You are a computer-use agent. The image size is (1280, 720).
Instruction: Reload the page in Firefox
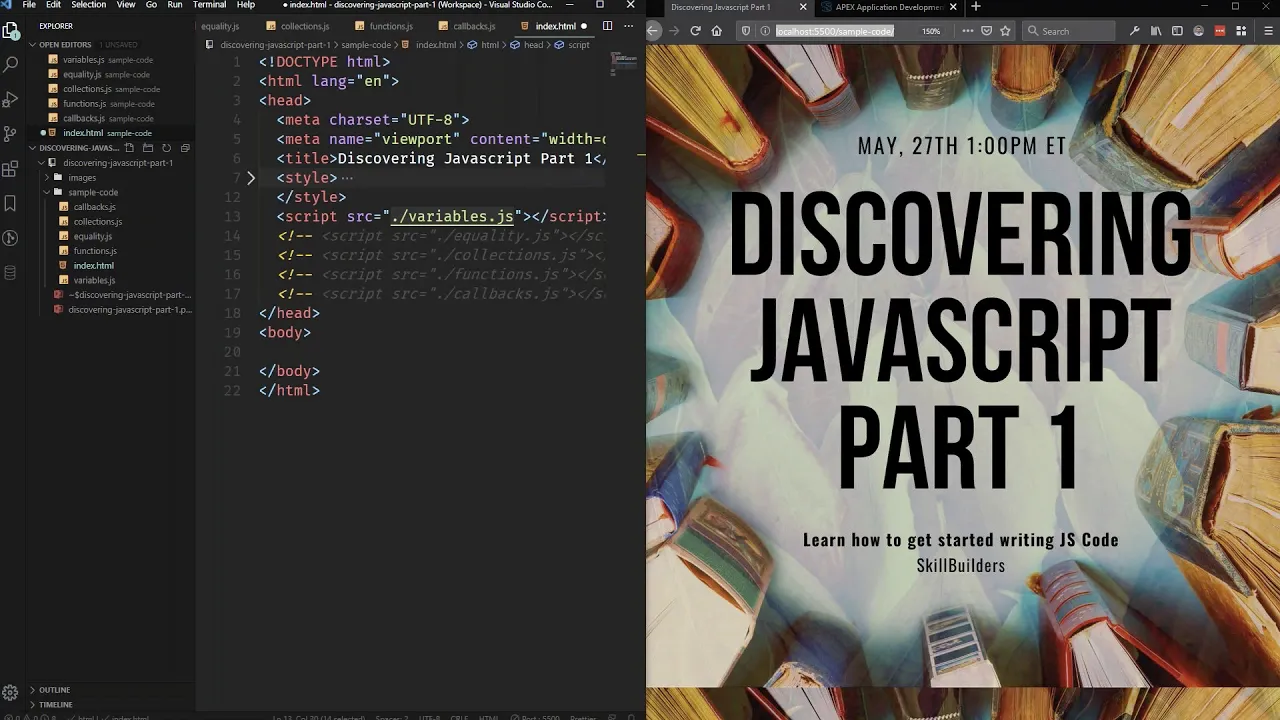point(695,31)
